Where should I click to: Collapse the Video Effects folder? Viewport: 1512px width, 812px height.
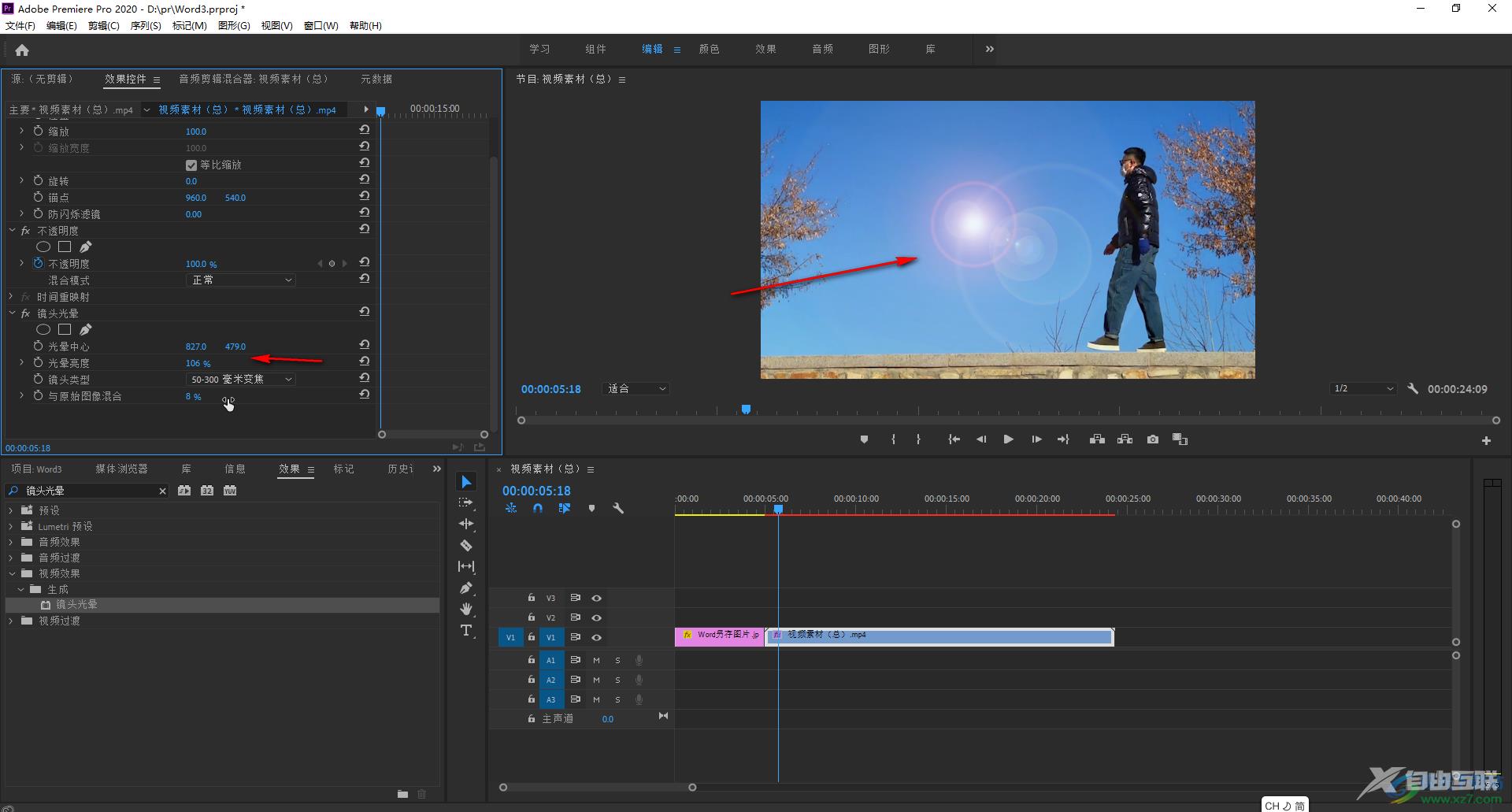tap(11, 573)
